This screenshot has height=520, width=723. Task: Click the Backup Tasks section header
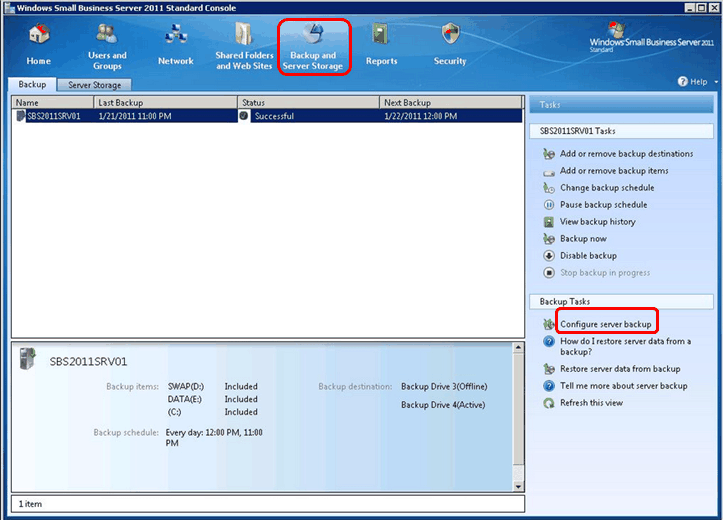pyautogui.click(x=621, y=301)
